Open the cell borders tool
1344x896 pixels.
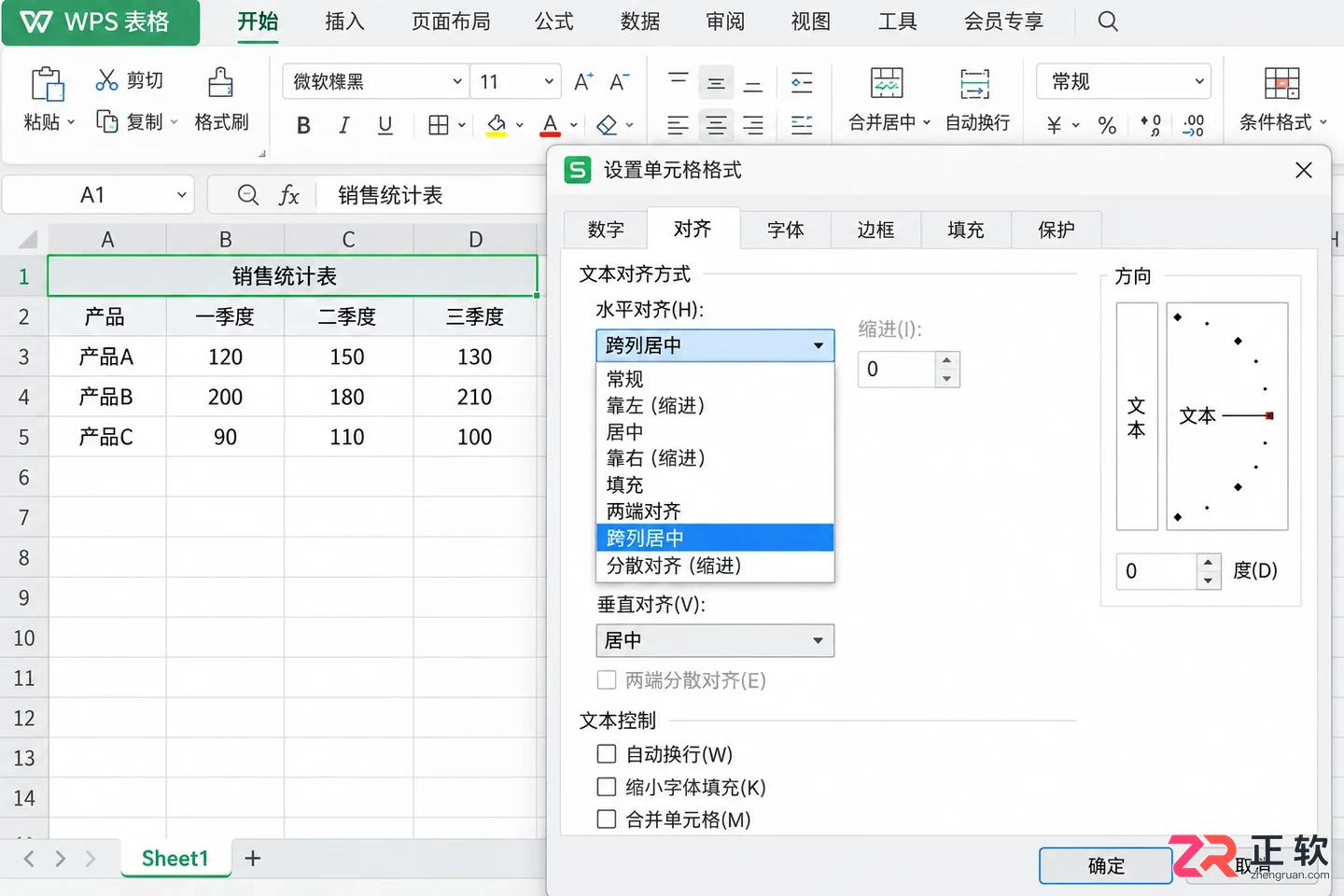coord(438,125)
